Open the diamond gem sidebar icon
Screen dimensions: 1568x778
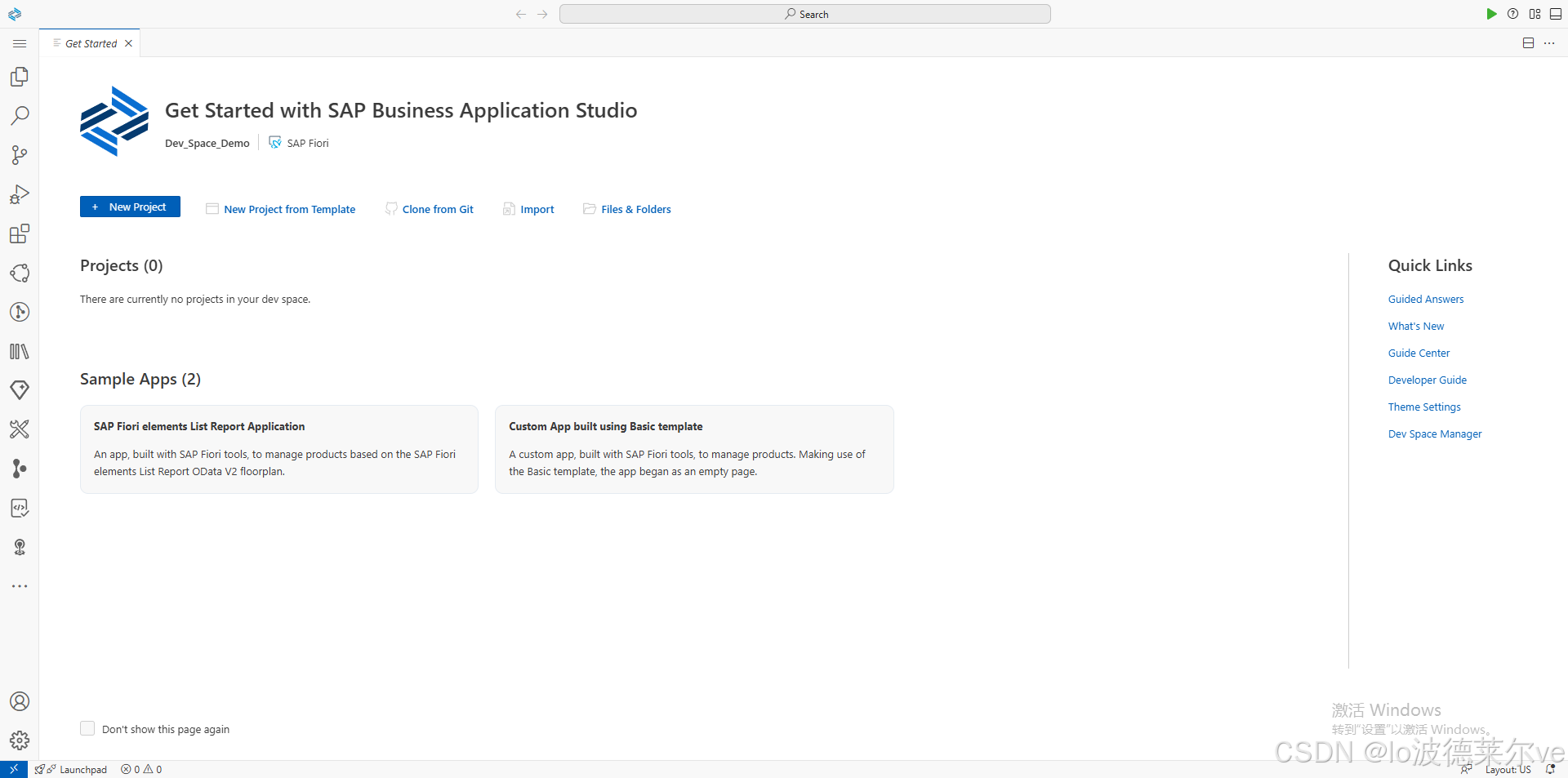pos(20,390)
